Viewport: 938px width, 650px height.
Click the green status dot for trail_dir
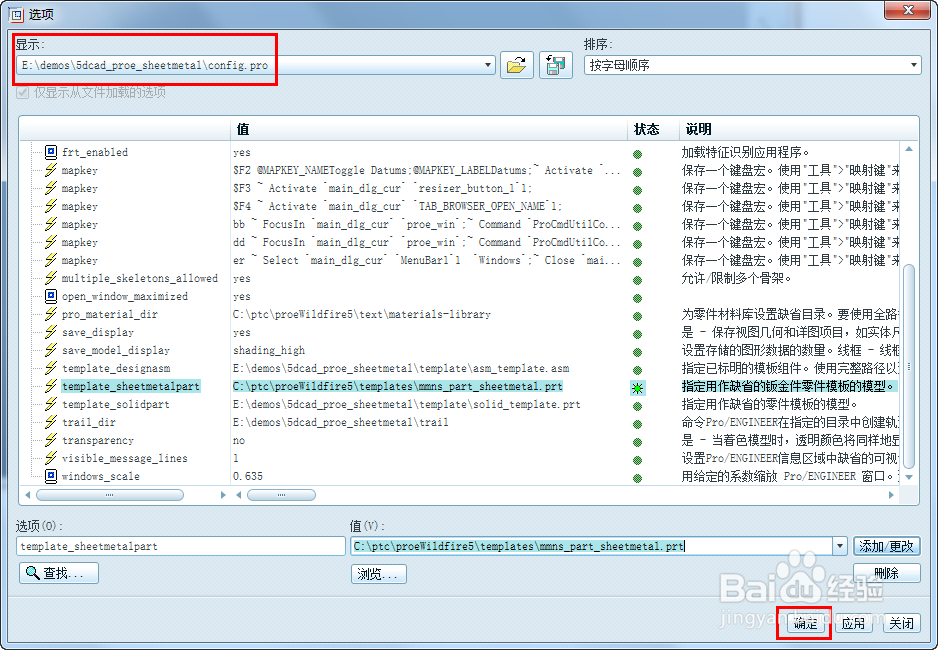point(638,425)
